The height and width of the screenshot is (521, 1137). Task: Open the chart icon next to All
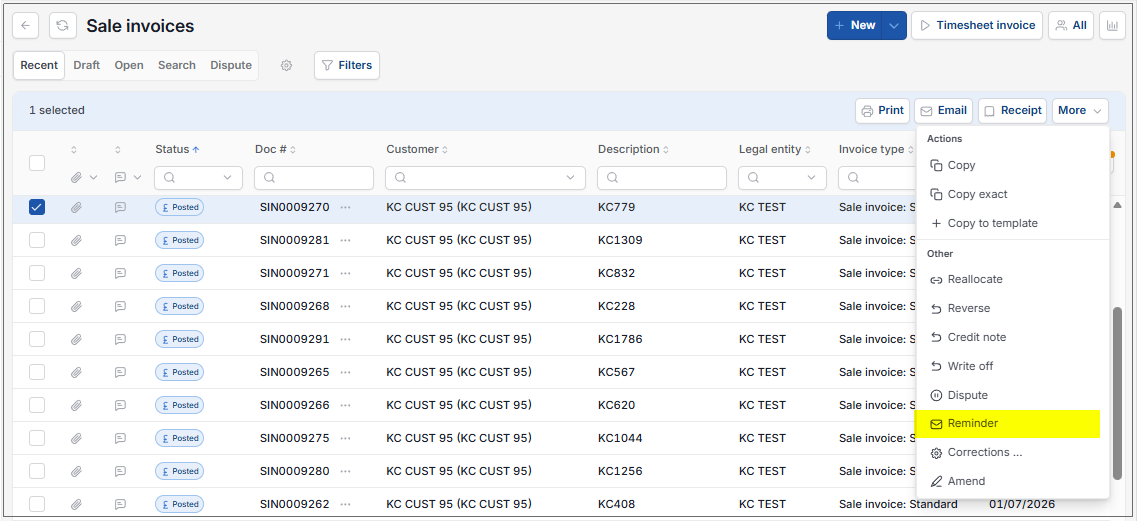click(x=1112, y=25)
